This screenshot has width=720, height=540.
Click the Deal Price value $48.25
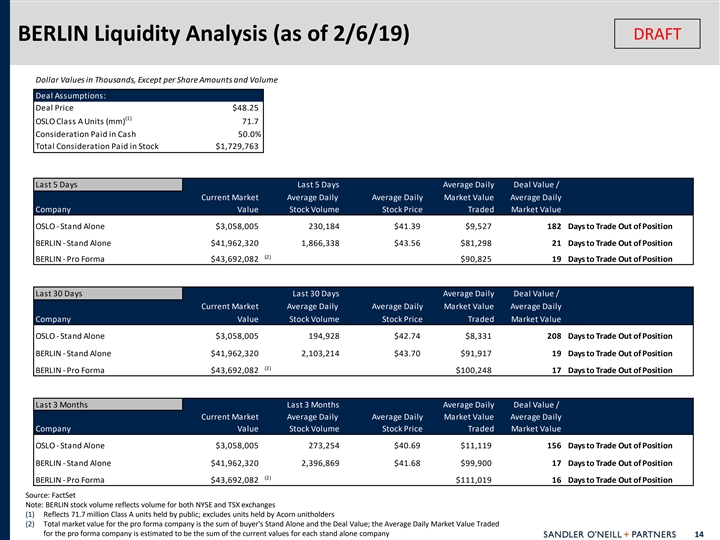[246, 108]
